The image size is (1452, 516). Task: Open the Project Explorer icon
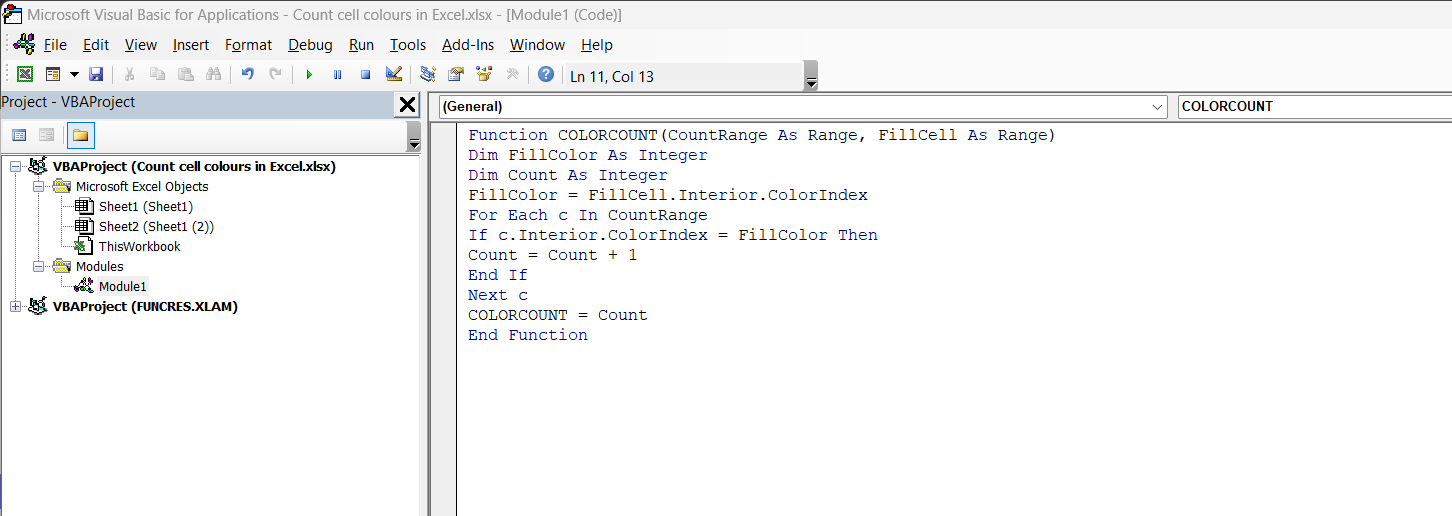[428, 75]
